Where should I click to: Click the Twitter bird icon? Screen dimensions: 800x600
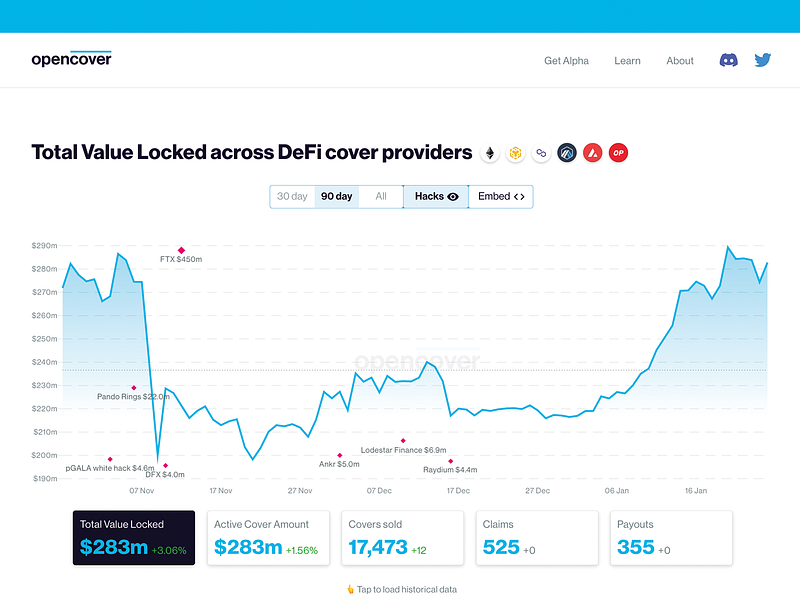pos(762,60)
